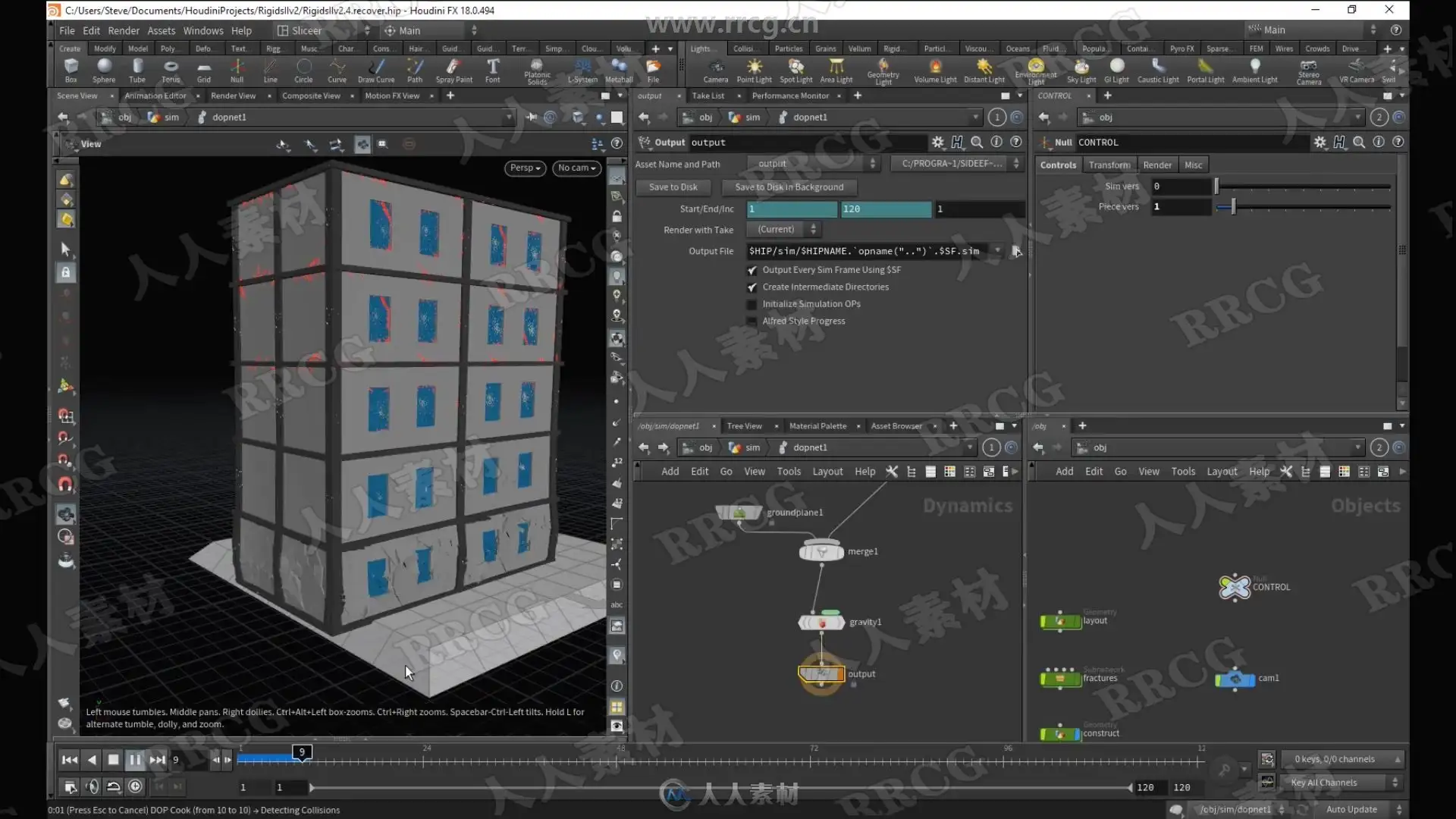Screen dimensions: 1456x819
Task: Enable Initialize Simulation OPs checkbox
Action: [752, 304]
